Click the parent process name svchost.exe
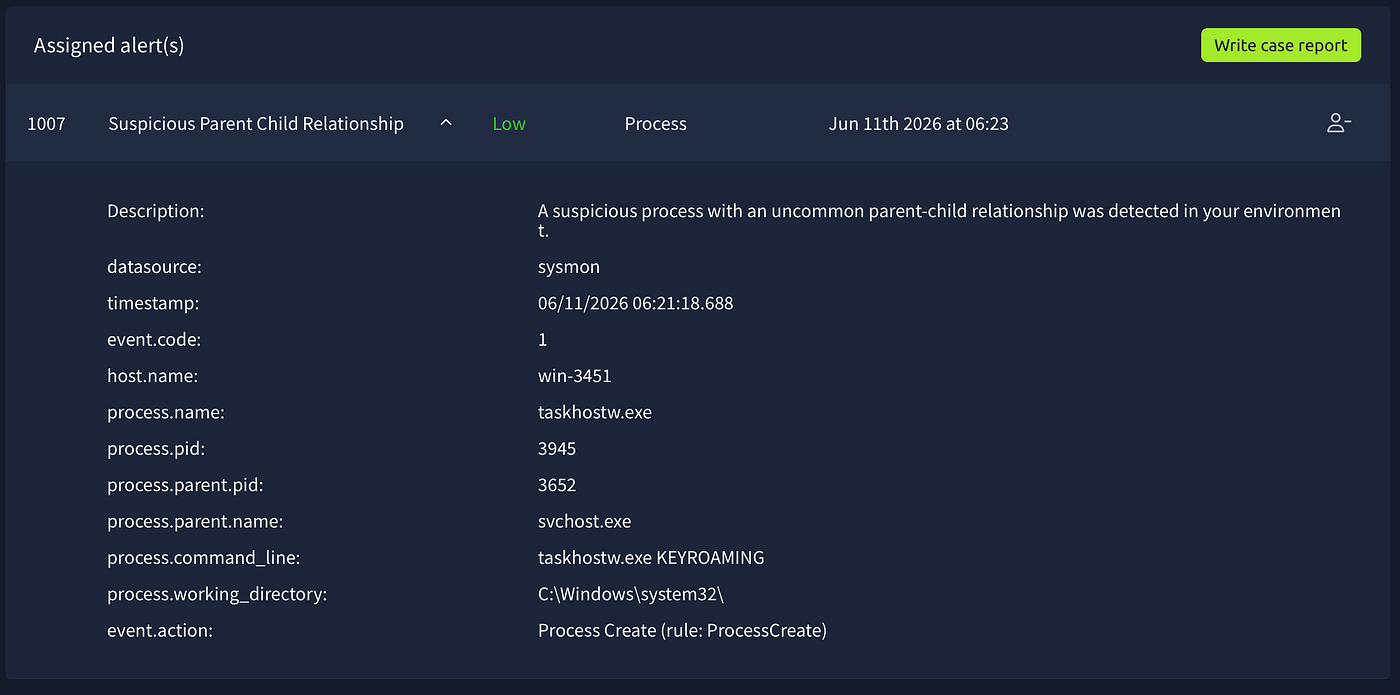Screen dimensions: 1400x695 [585, 521]
